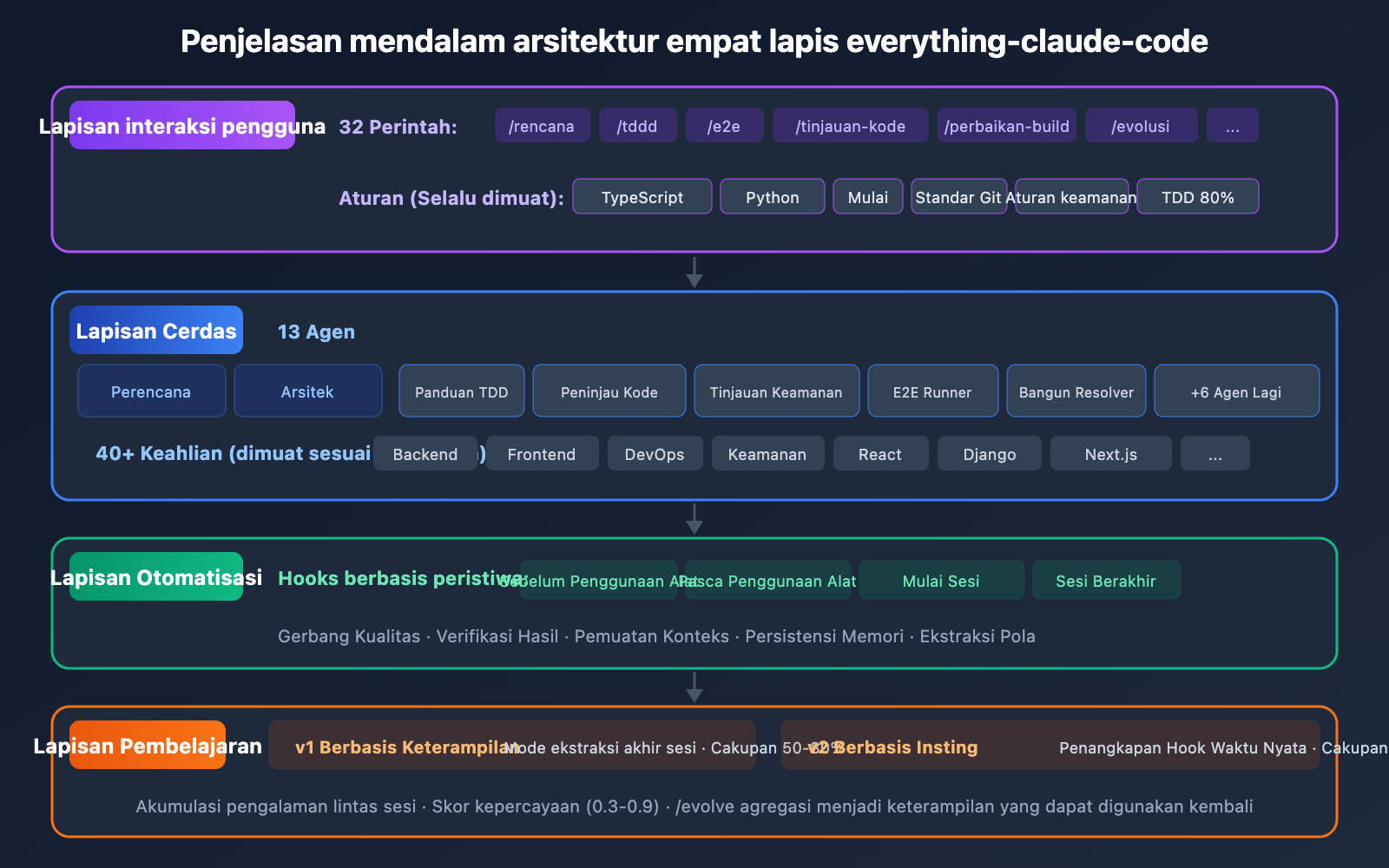The image size is (1389, 868).
Task: Click the /evolusi command chip
Action: 1141,125
